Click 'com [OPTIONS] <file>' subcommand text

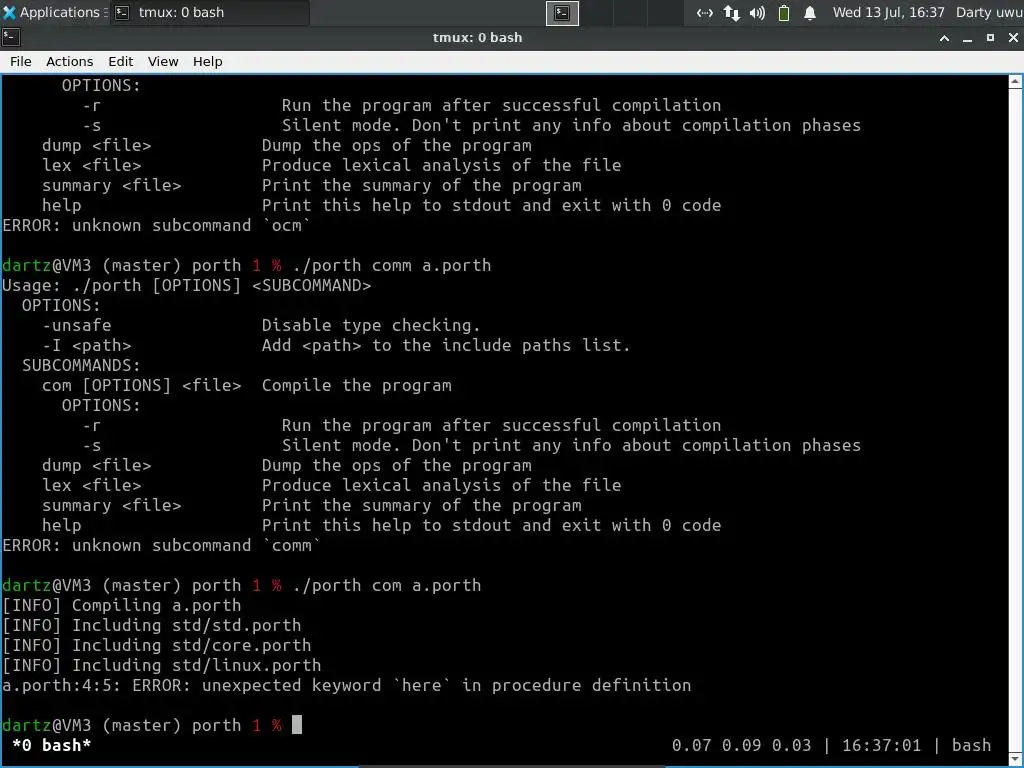pyautogui.click(x=141, y=385)
